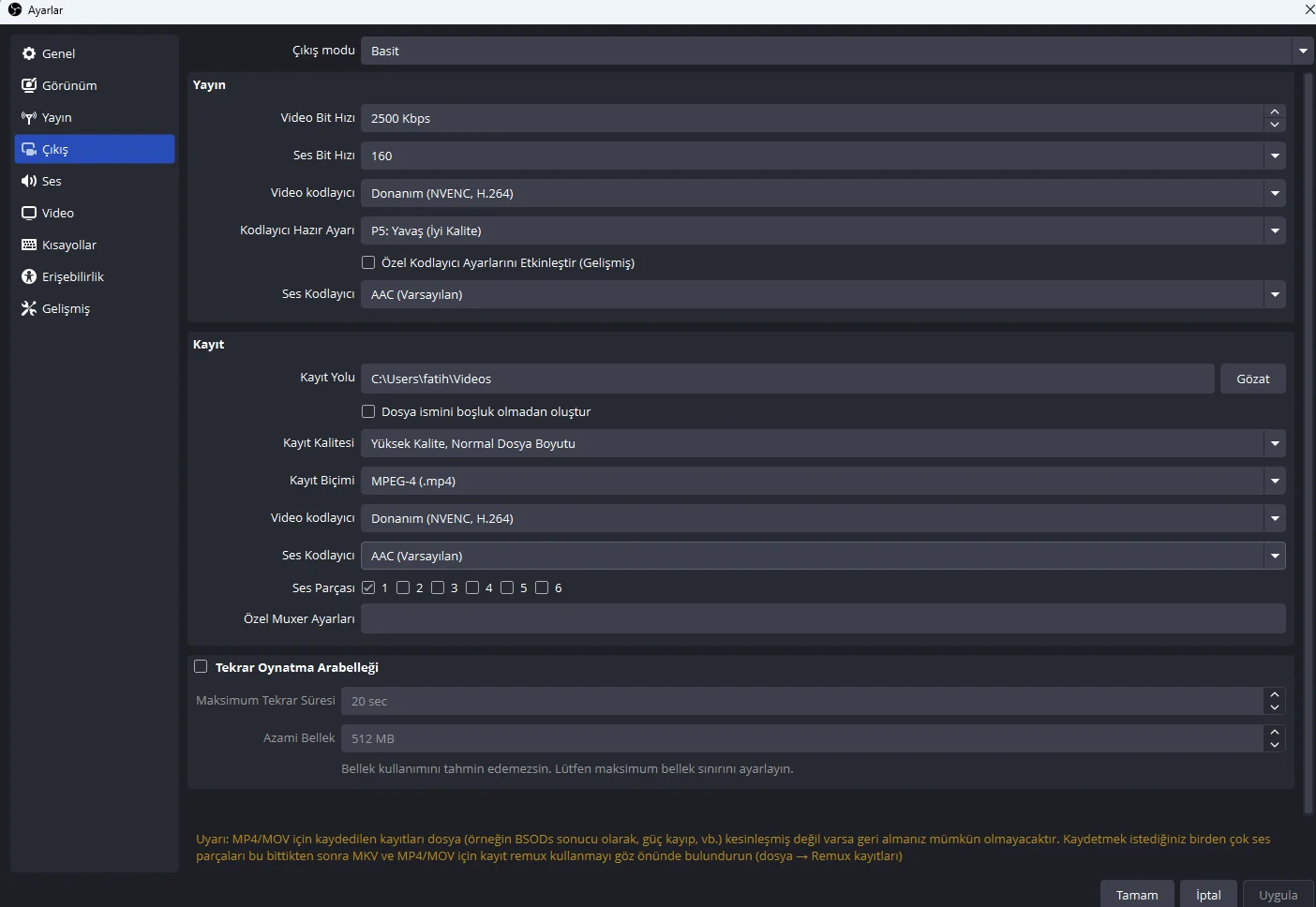Switch to the Görünüm settings tab

[95, 85]
